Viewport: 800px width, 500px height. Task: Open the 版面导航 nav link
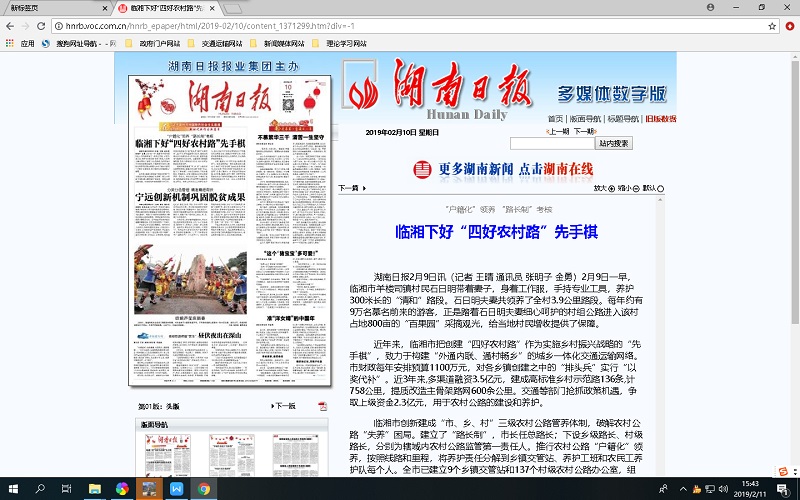point(585,118)
